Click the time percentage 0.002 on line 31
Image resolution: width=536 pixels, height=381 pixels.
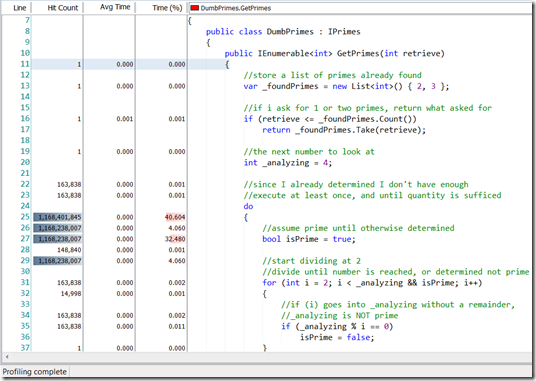(177, 283)
